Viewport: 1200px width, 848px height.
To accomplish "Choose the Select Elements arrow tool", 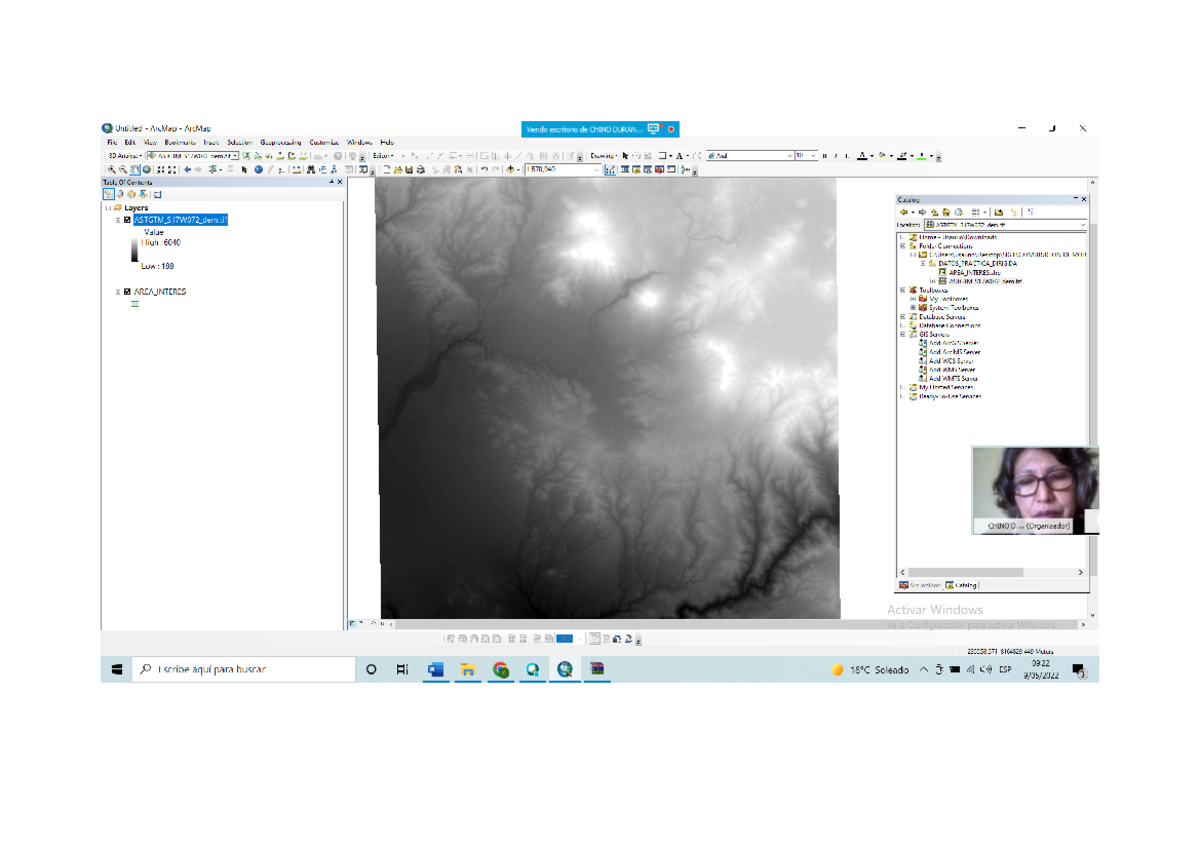I will tap(245, 170).
